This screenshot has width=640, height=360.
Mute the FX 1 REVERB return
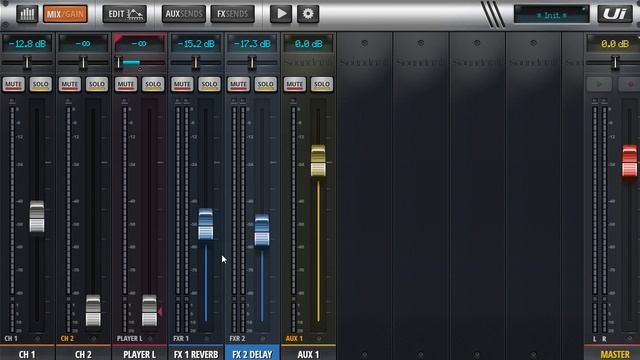[x=182, y=84]
